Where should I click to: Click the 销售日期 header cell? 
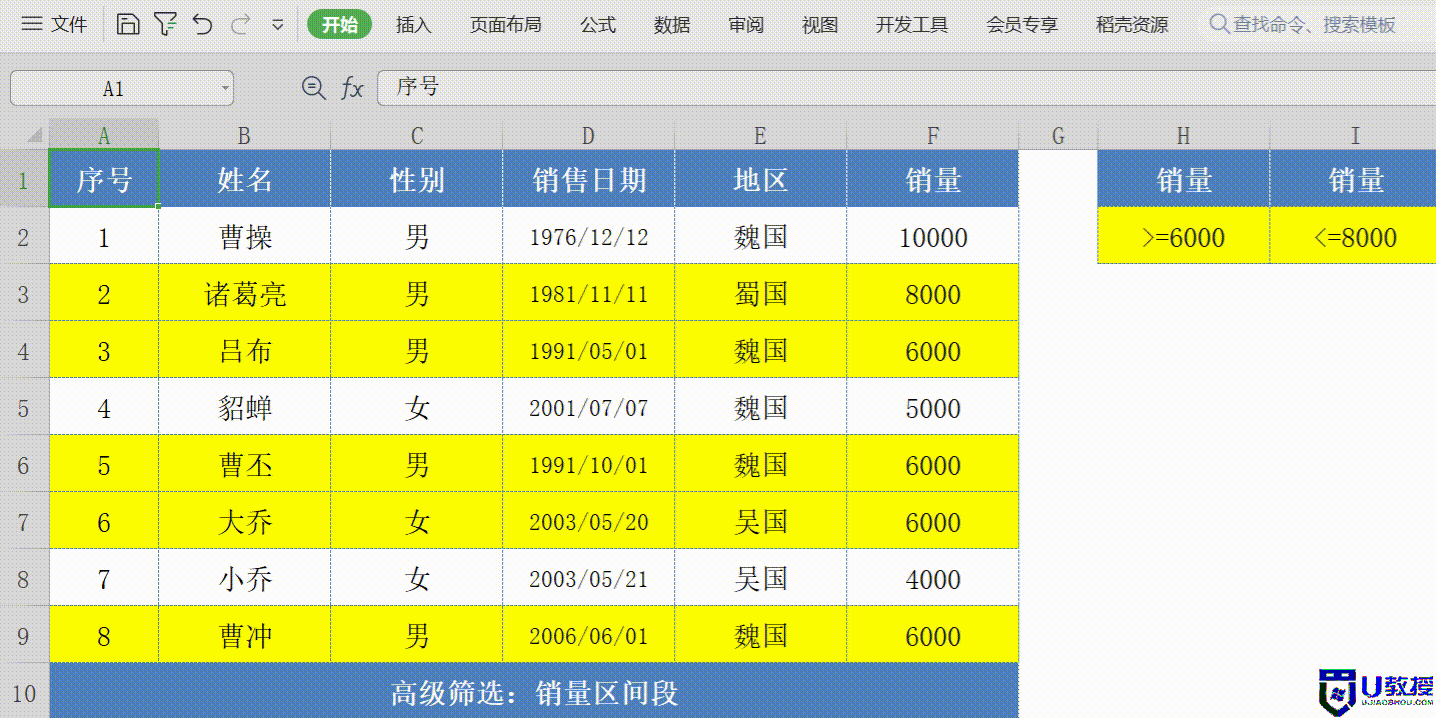[589, 179]
